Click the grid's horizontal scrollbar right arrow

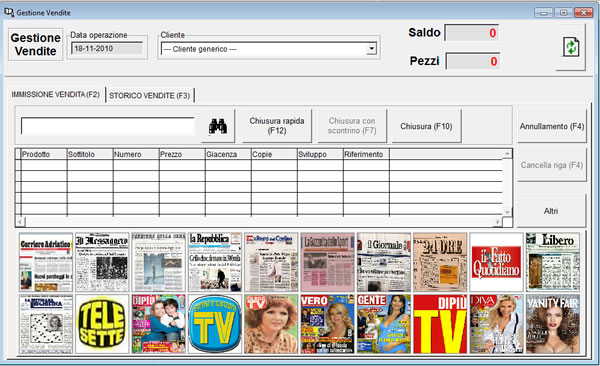click(498, 222)
